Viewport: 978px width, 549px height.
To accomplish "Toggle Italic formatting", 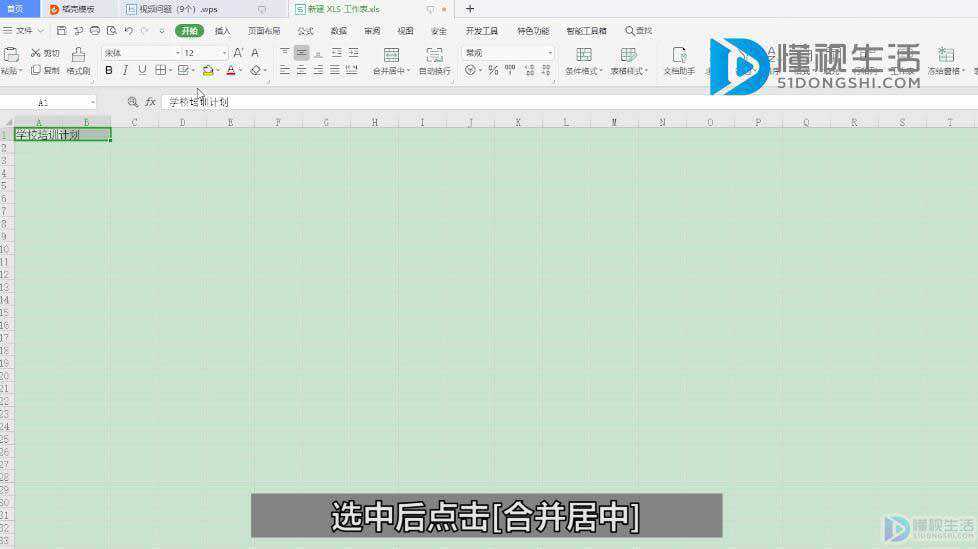I will (x=125, y=70).
